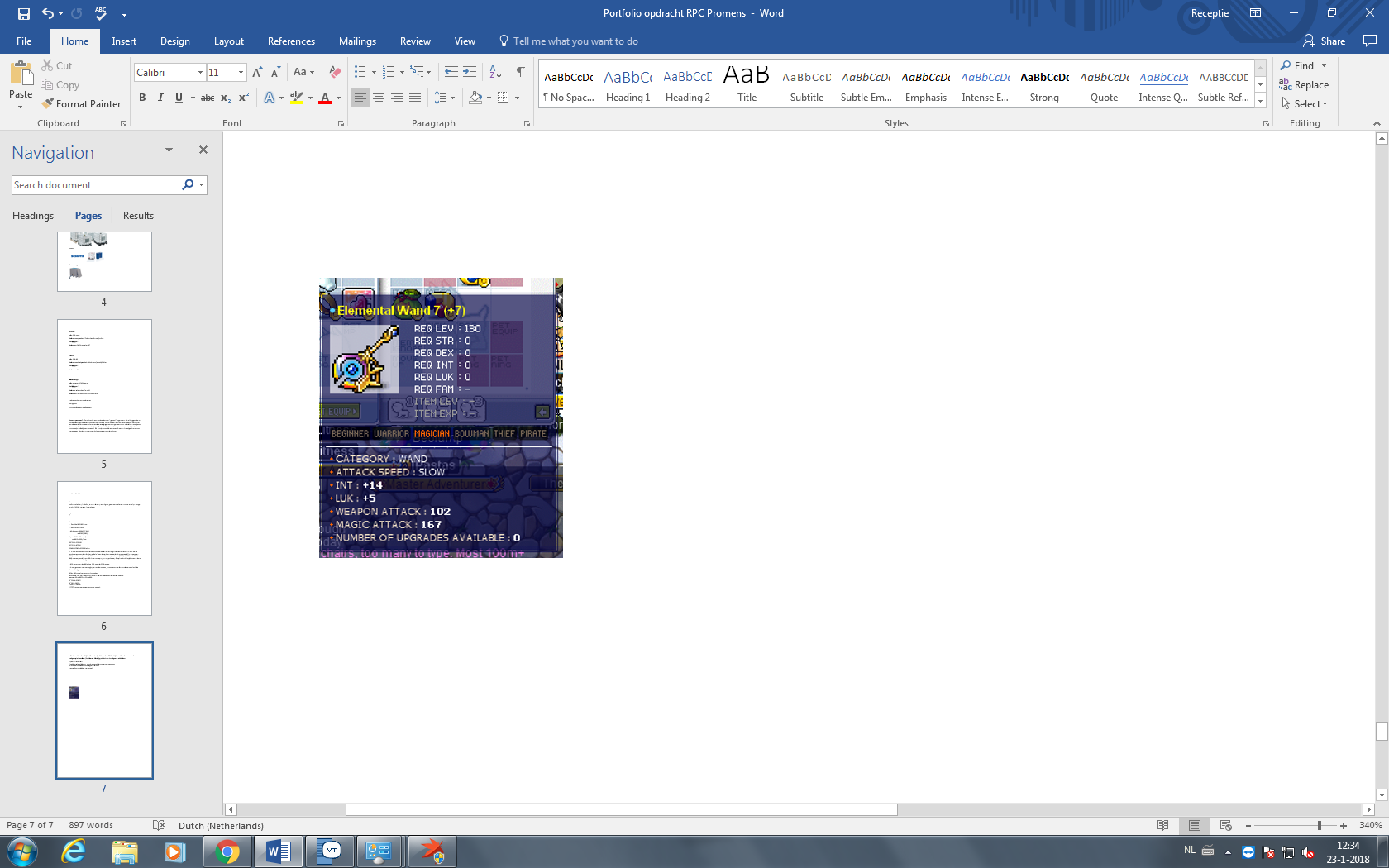Image resolution: width=1389 pixels, height=868 pixels.
Task: Open Ribbon Display Options
Action: click(x=1255, y=13)
